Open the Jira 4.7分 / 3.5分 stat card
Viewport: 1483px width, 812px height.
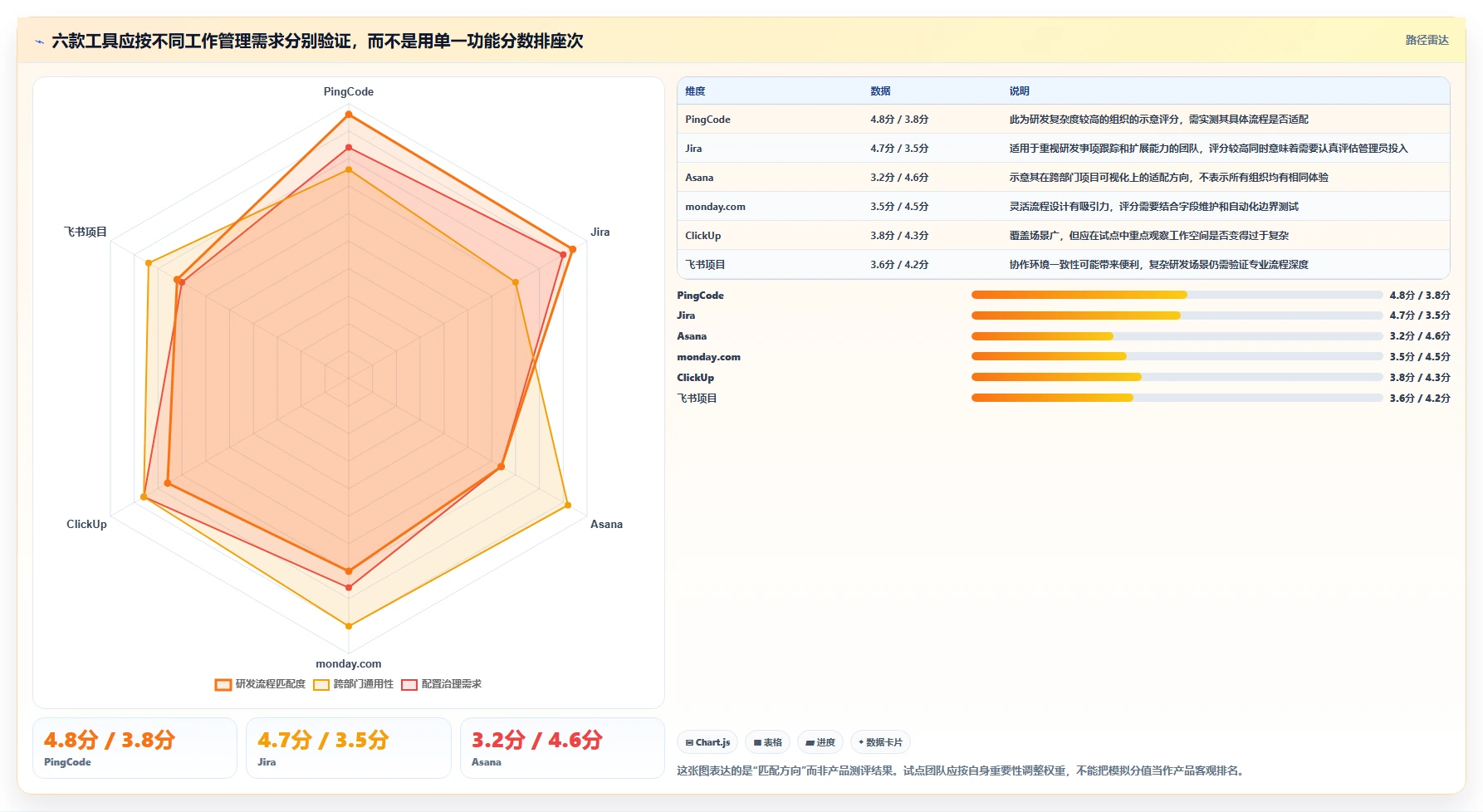[349, 748]
